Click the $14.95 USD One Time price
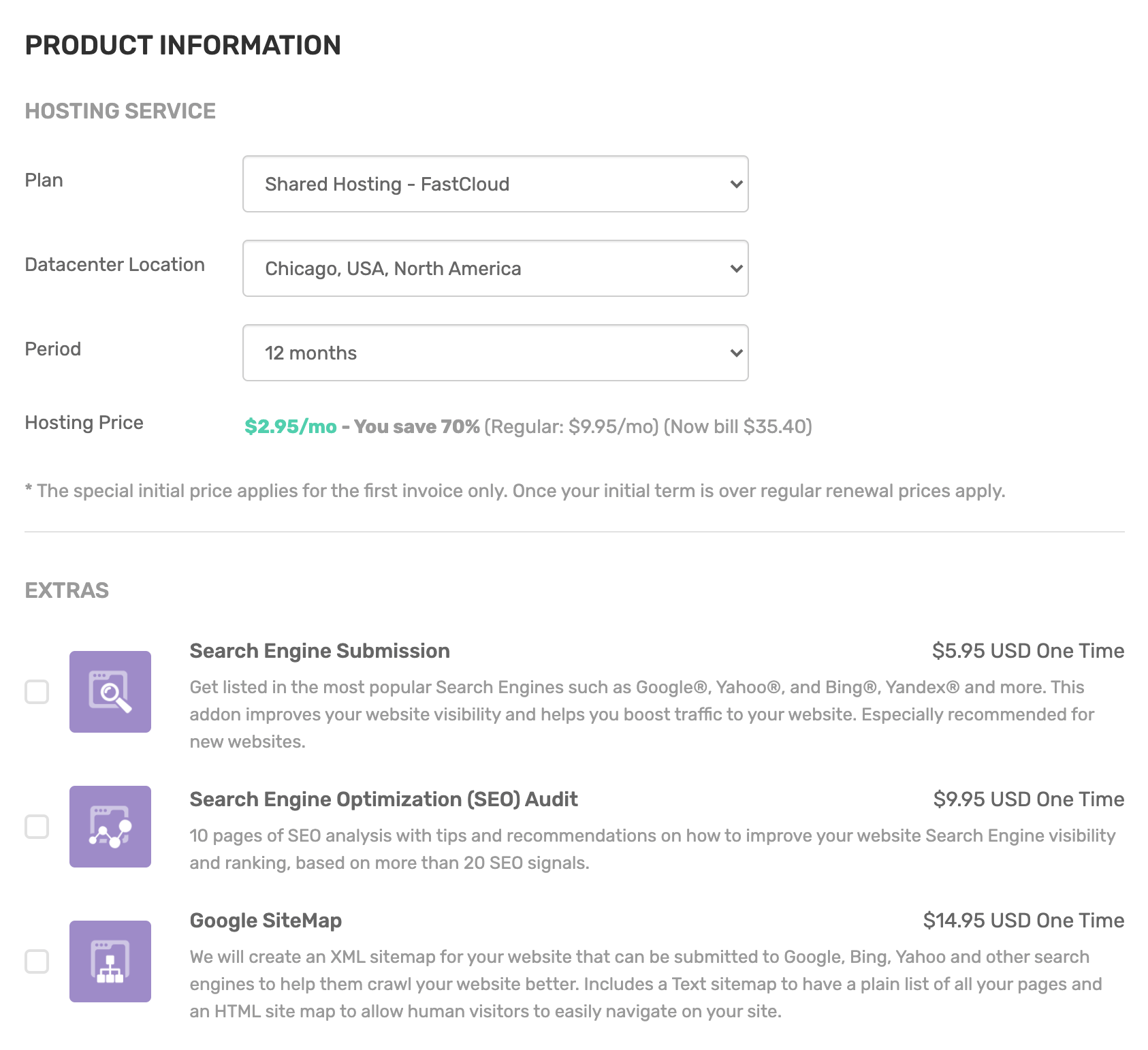Screen dimensions: 1148x1050 1024,920
